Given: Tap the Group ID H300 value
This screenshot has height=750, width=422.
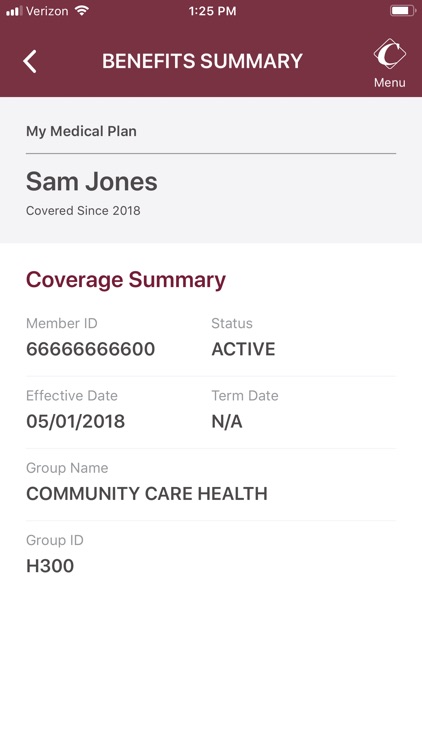Looking at the screenshot, I should (50, 566).
